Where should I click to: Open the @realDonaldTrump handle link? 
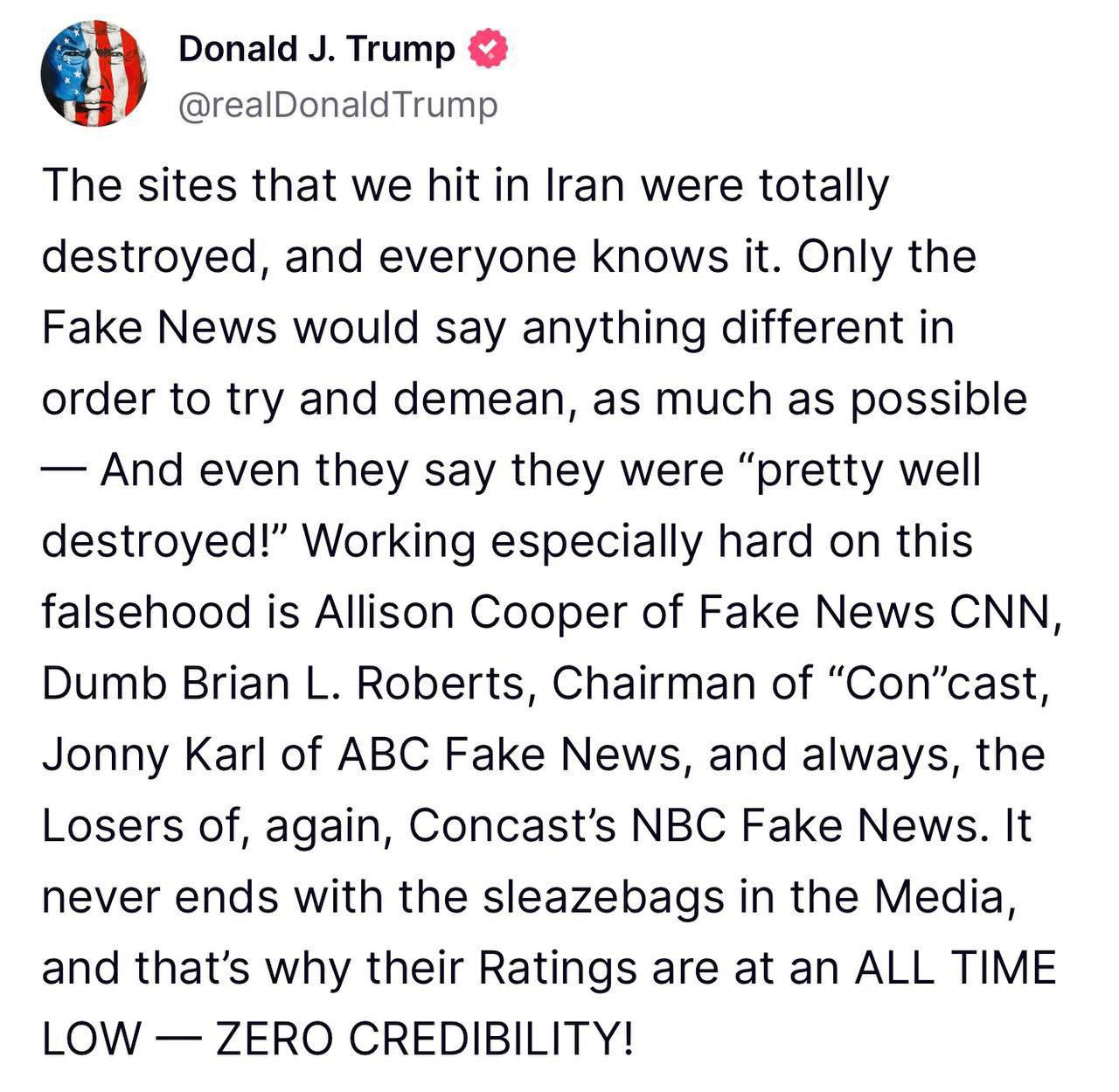click(x=337, y=105)
